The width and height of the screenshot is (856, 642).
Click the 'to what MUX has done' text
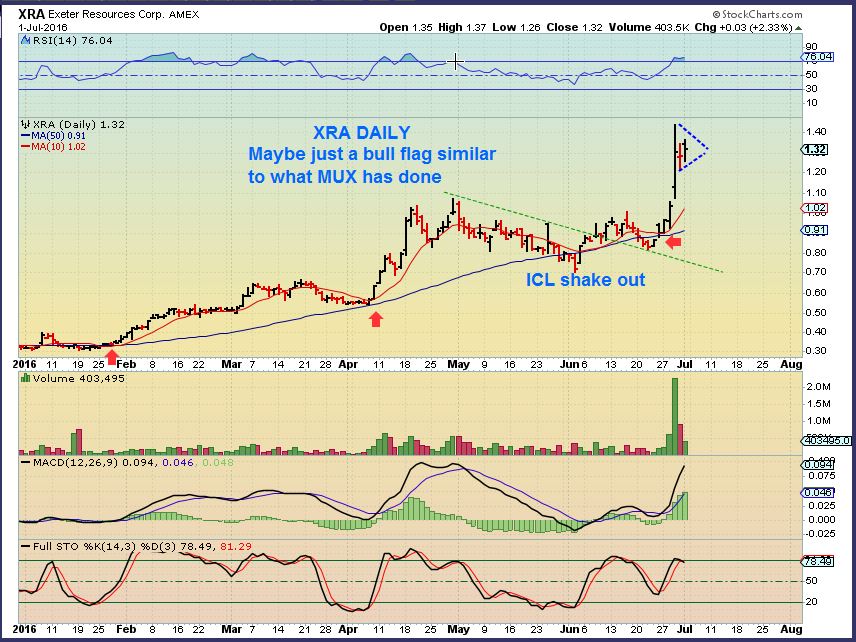pos(344,176)
